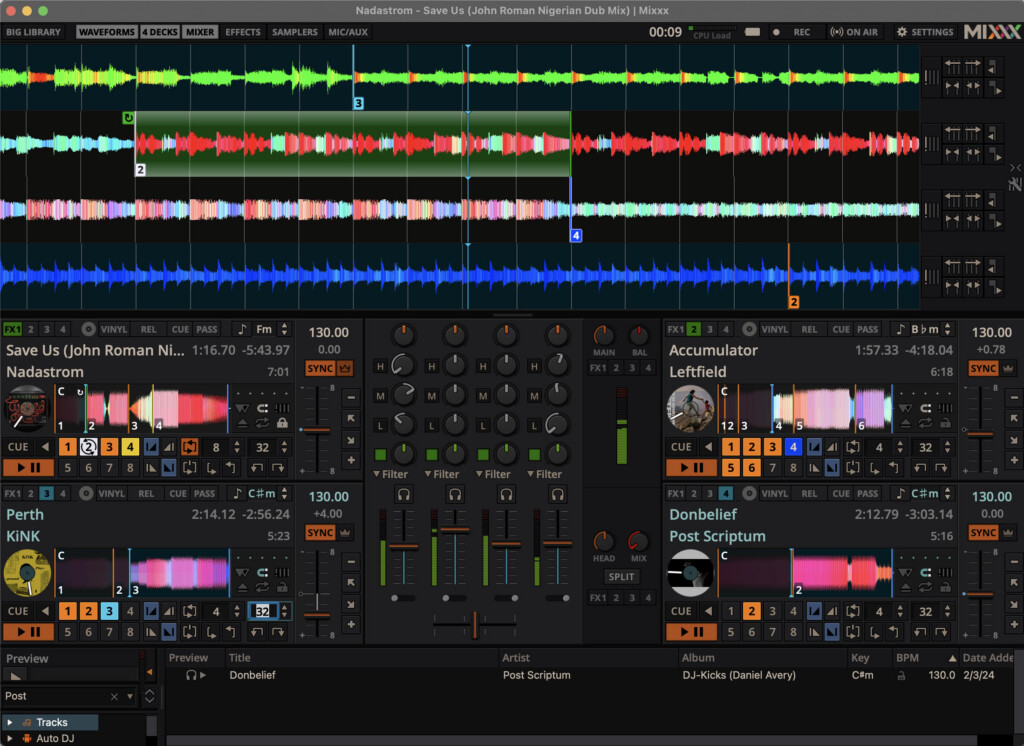This screenshot has width=1024, height=746.
Task: Click the sync leader crown on Save Us deck
Action: 345,368
